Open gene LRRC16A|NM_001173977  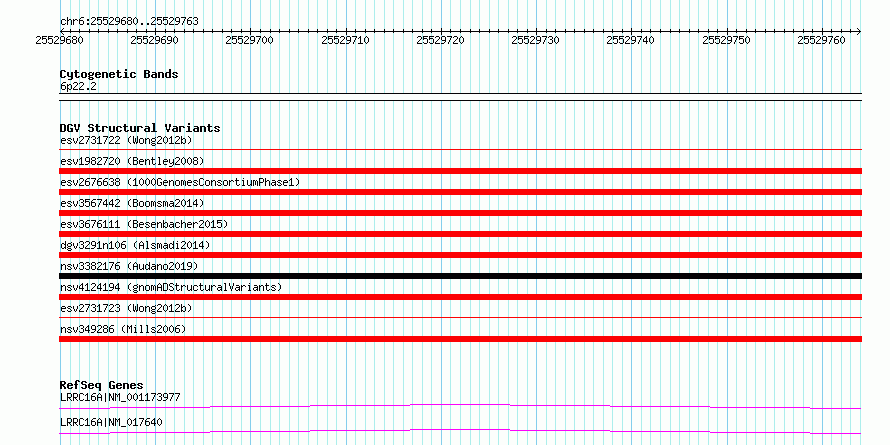click(x=120, y=397)
